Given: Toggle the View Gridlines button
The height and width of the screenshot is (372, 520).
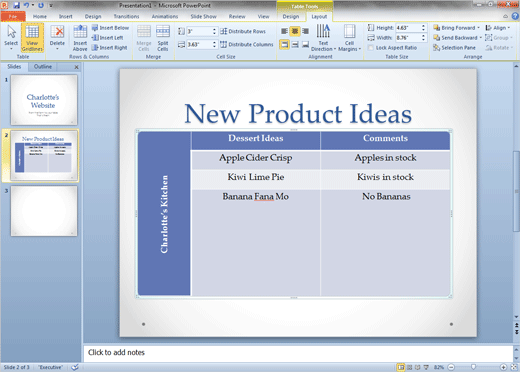Looking at the screenshot, I should coord(32,38).
